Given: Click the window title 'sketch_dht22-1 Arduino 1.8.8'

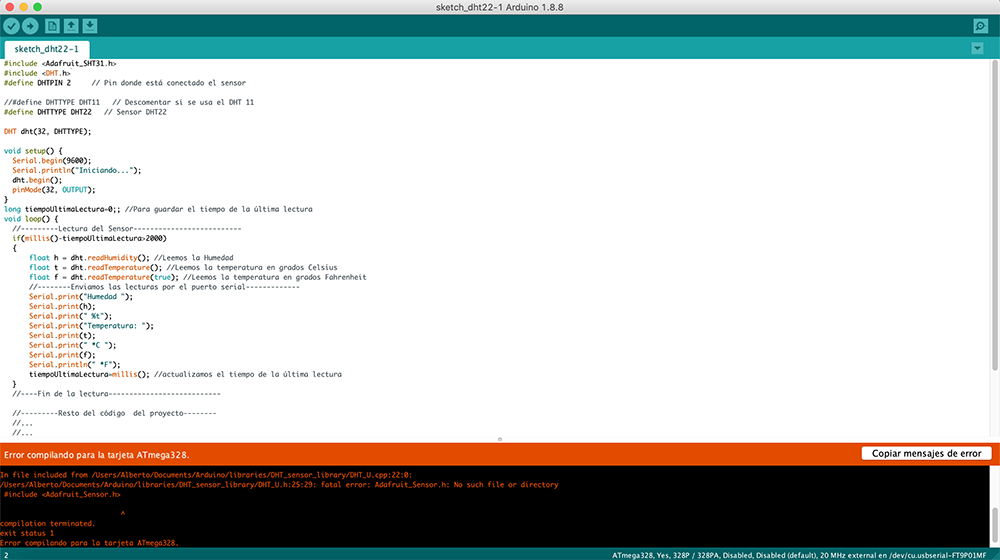Looking at the screenshot, I should tap(499, 8).
